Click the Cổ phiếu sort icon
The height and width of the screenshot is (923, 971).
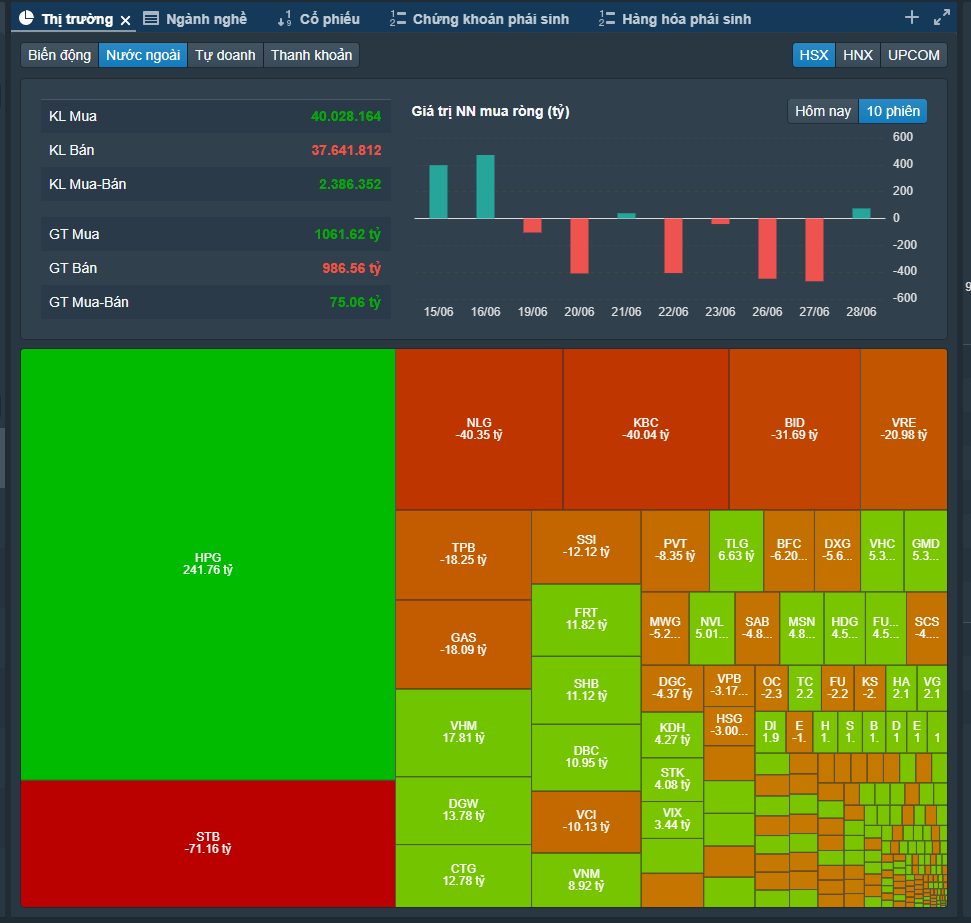pyautogui.click(x=284, y=19)
